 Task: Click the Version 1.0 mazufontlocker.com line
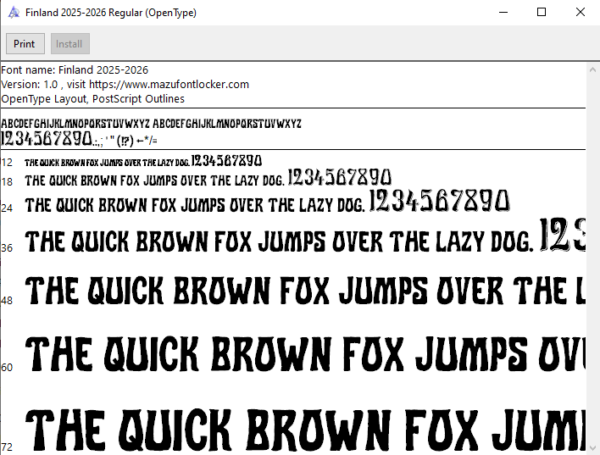click(x=125, y=84)
